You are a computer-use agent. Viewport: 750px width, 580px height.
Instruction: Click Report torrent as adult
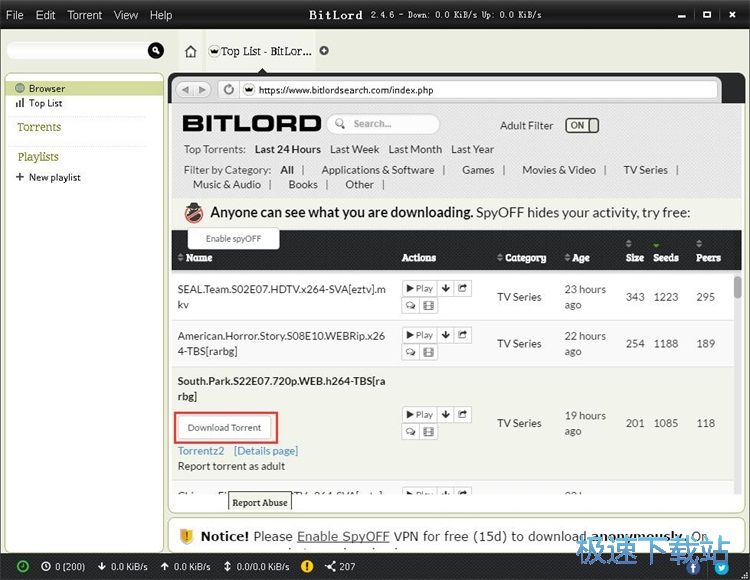[232, 466]
